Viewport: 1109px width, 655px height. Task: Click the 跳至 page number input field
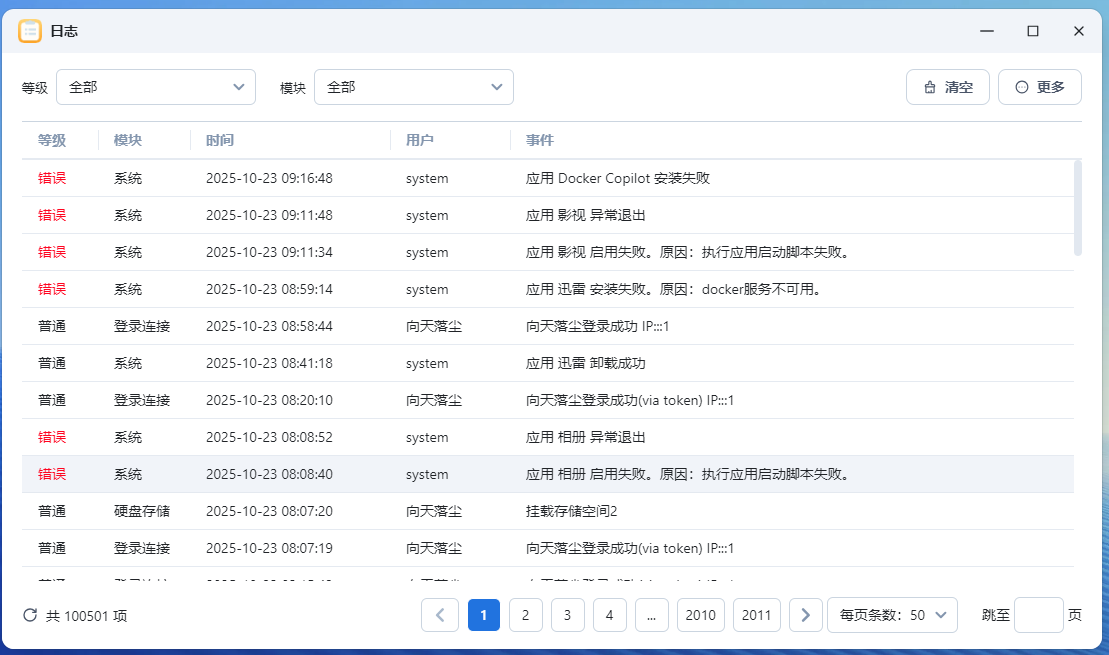coord(1038,615)
